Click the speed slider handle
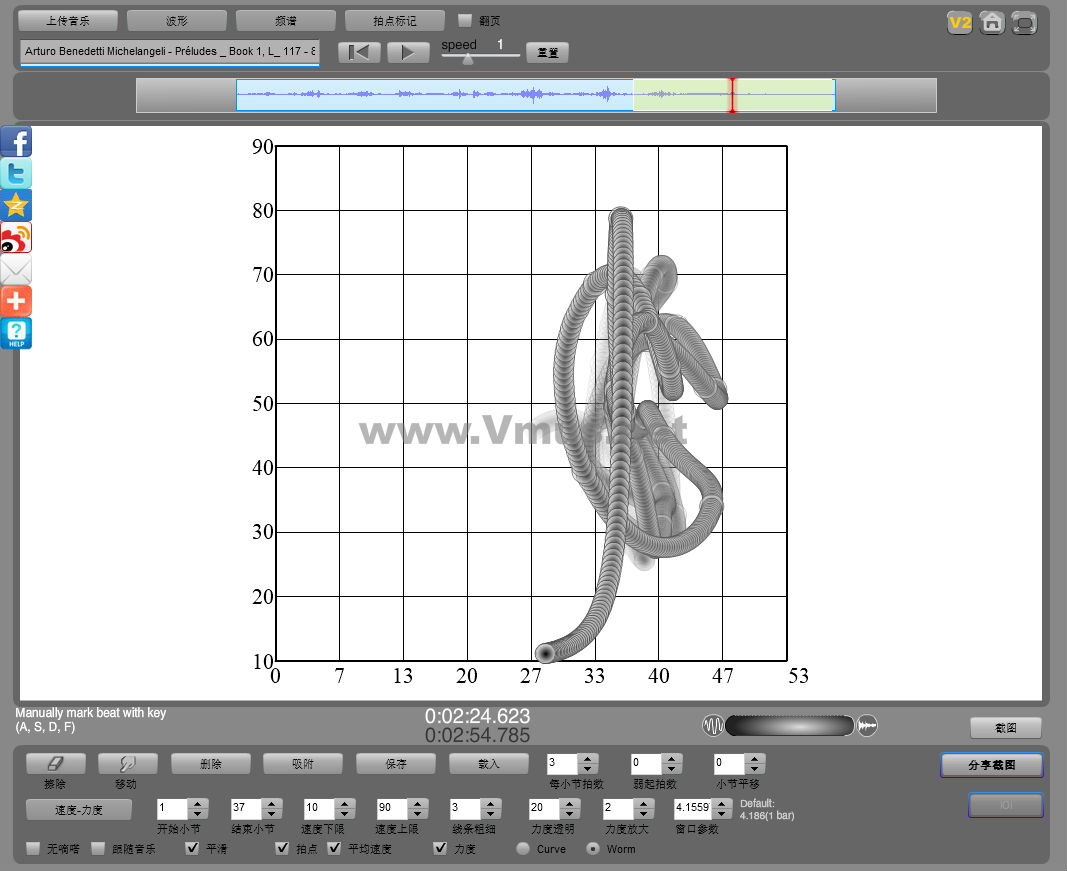The height and width of the screenshot is (871, 1067). (x=467, y=58)
